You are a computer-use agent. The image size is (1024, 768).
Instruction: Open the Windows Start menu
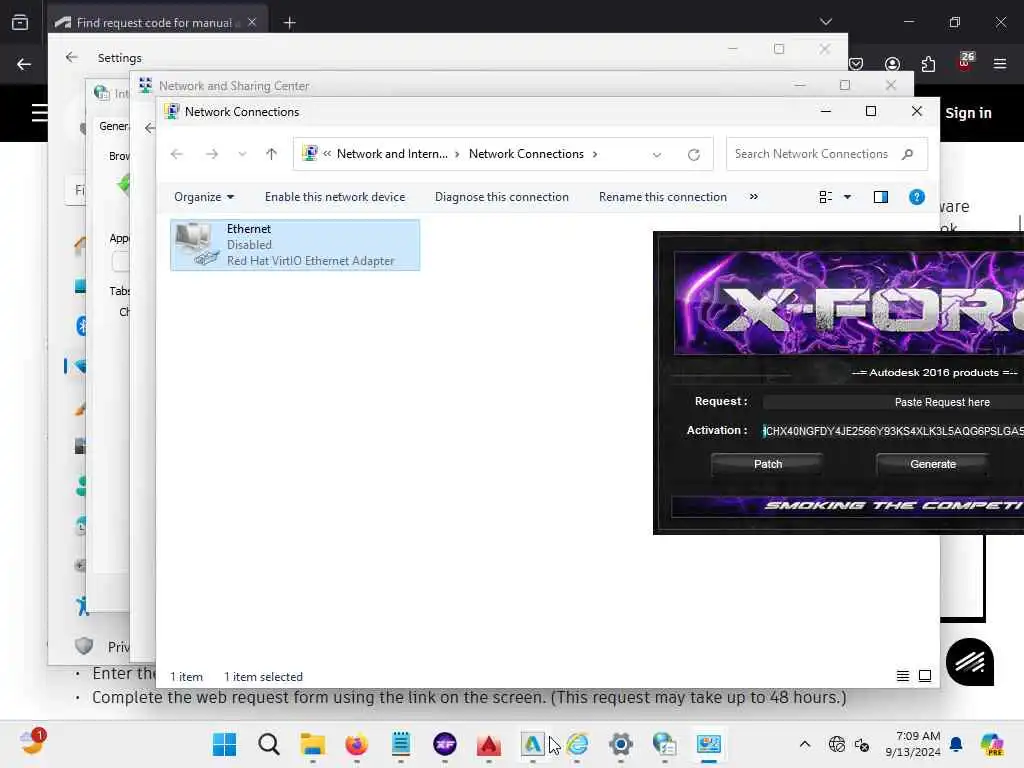coord(224,744)
